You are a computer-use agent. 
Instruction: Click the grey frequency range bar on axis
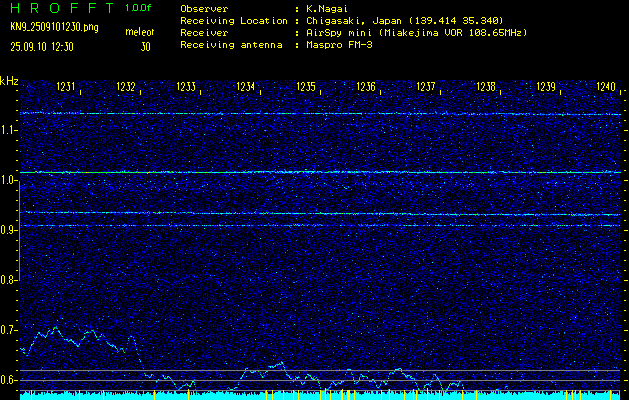(x=19, y=231)
